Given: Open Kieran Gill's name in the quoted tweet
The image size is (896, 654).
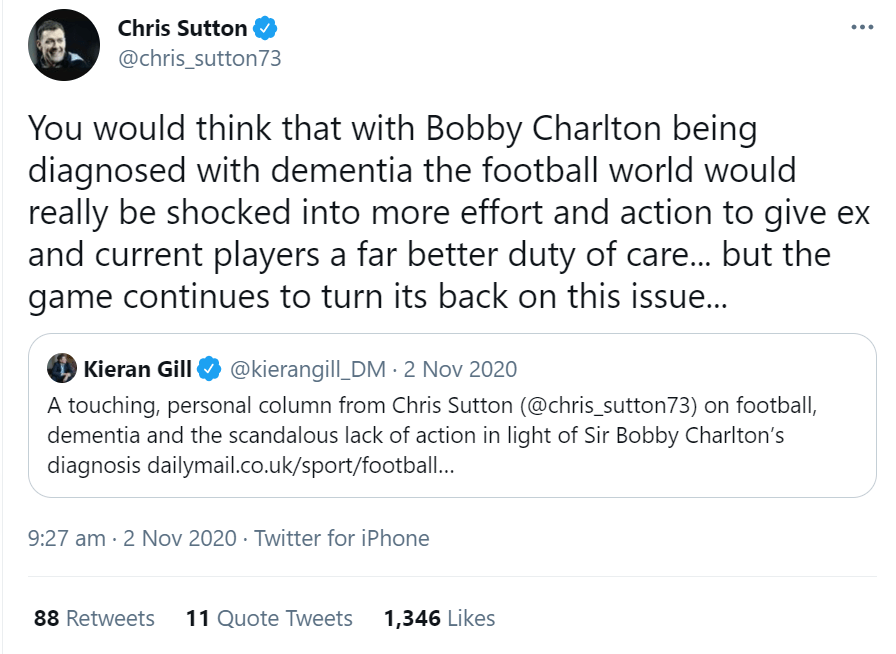Looking at the screenshot, I should tap(138, 369).
